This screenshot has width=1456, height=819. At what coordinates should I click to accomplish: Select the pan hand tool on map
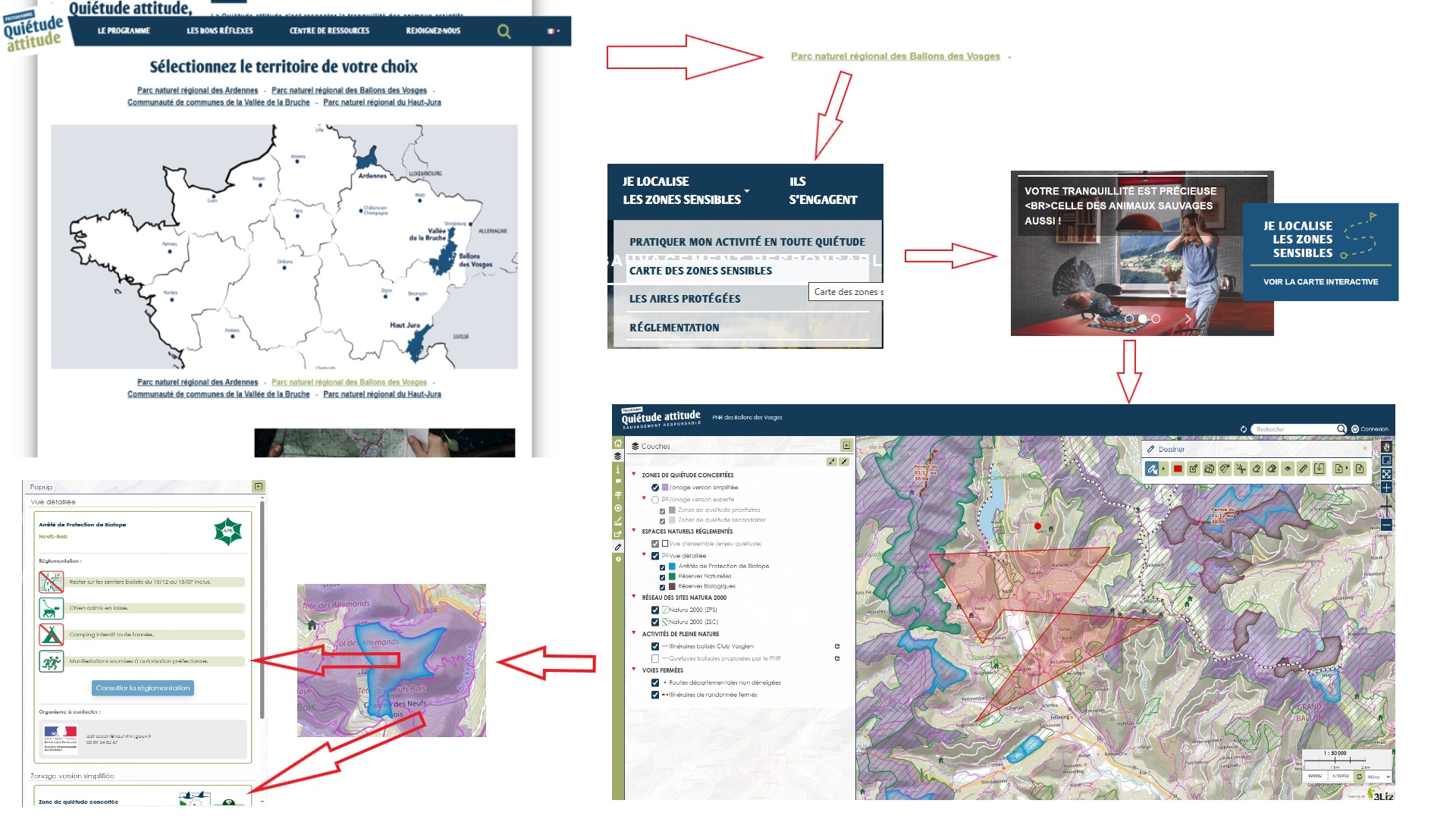tap(1386, 447)
